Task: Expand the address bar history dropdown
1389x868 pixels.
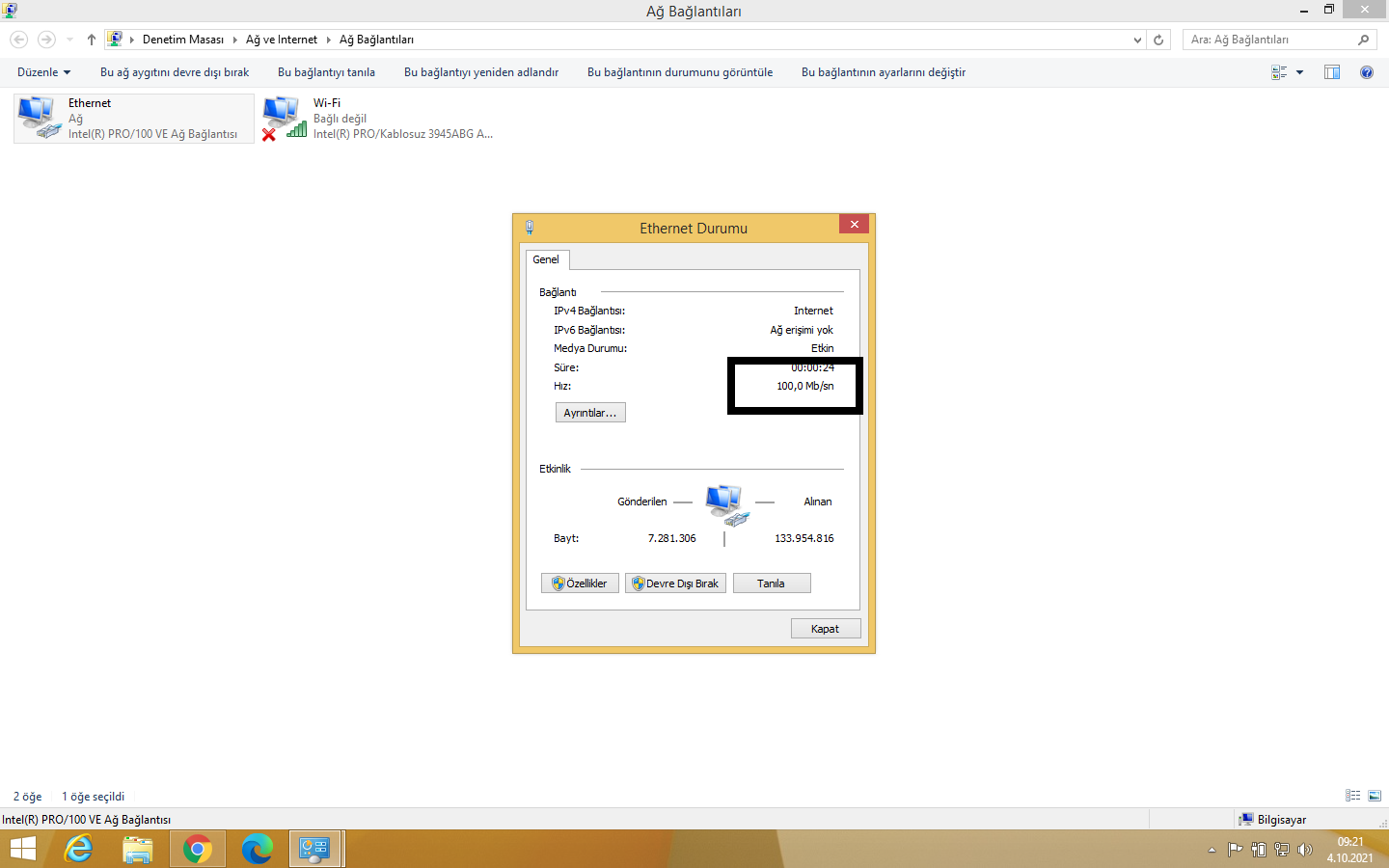Action: click(x=1137, y=40)
